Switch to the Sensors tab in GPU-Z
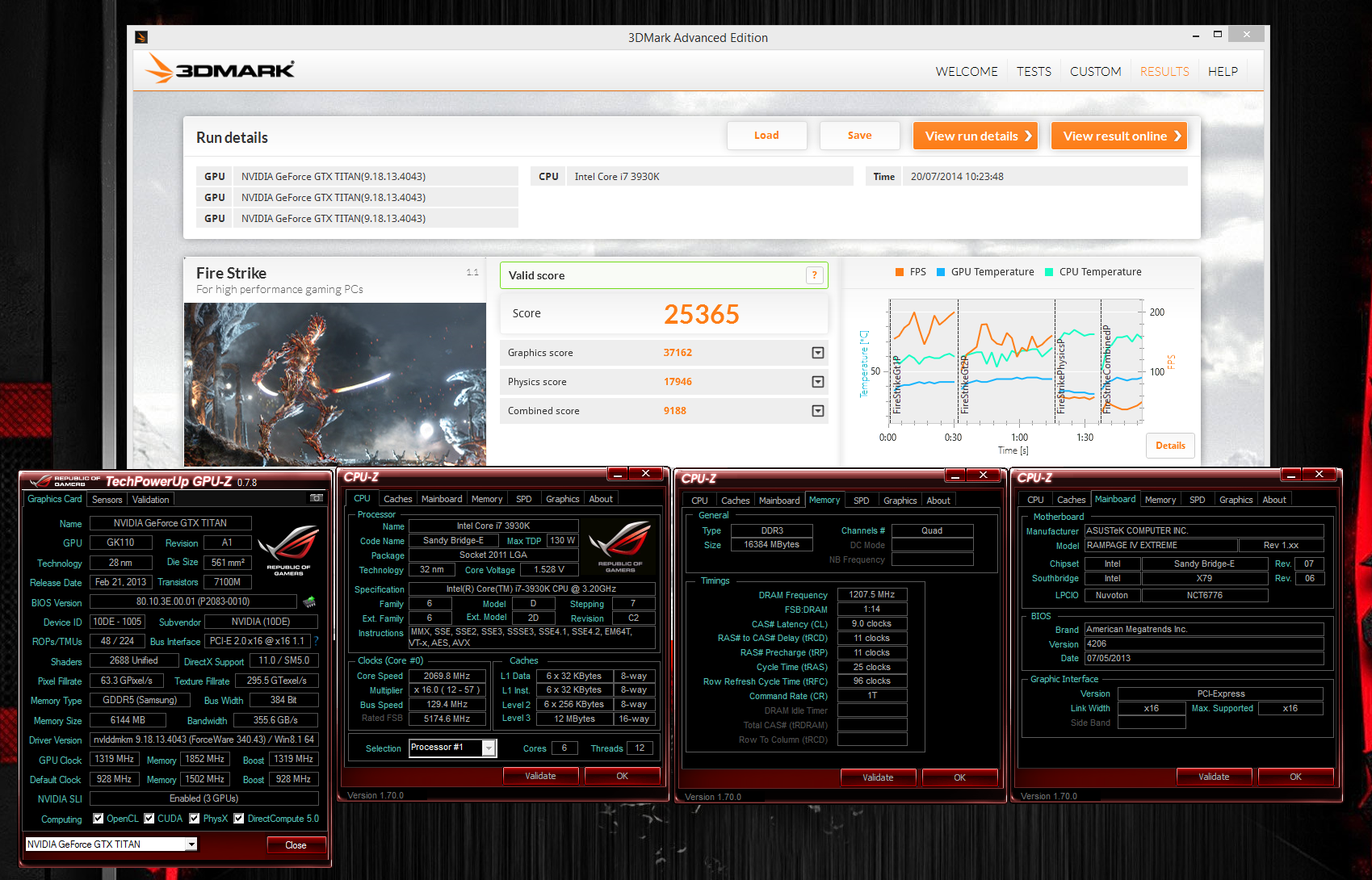 point(107,500)
